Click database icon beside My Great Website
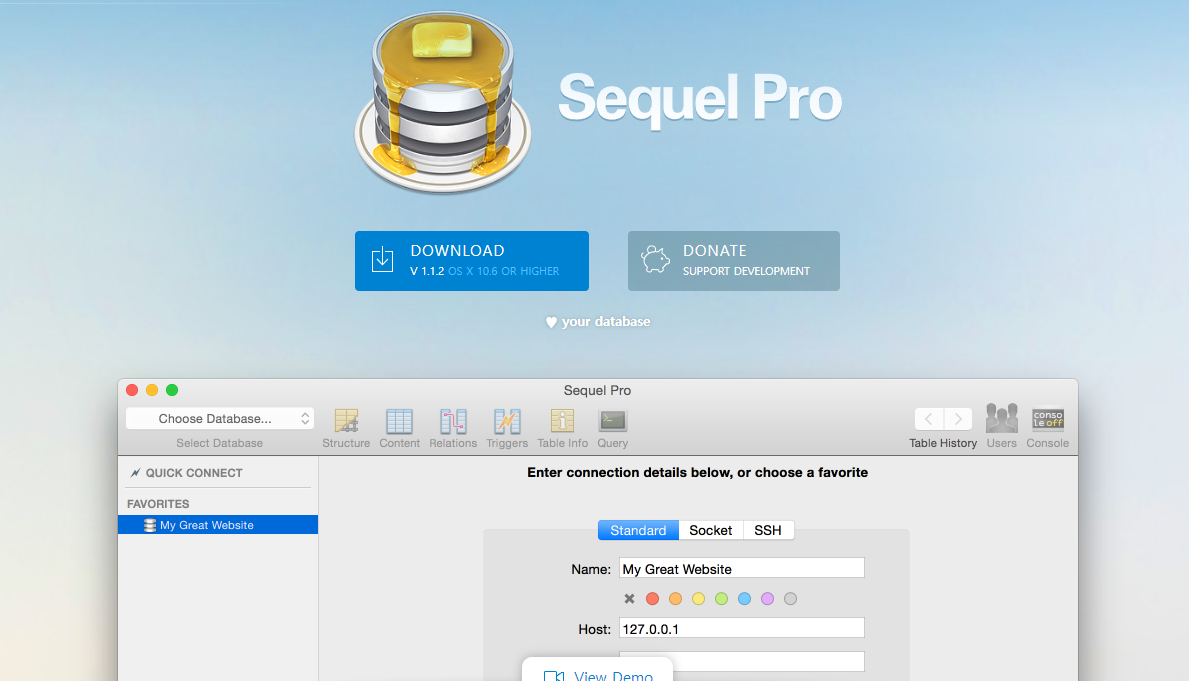 150,525
